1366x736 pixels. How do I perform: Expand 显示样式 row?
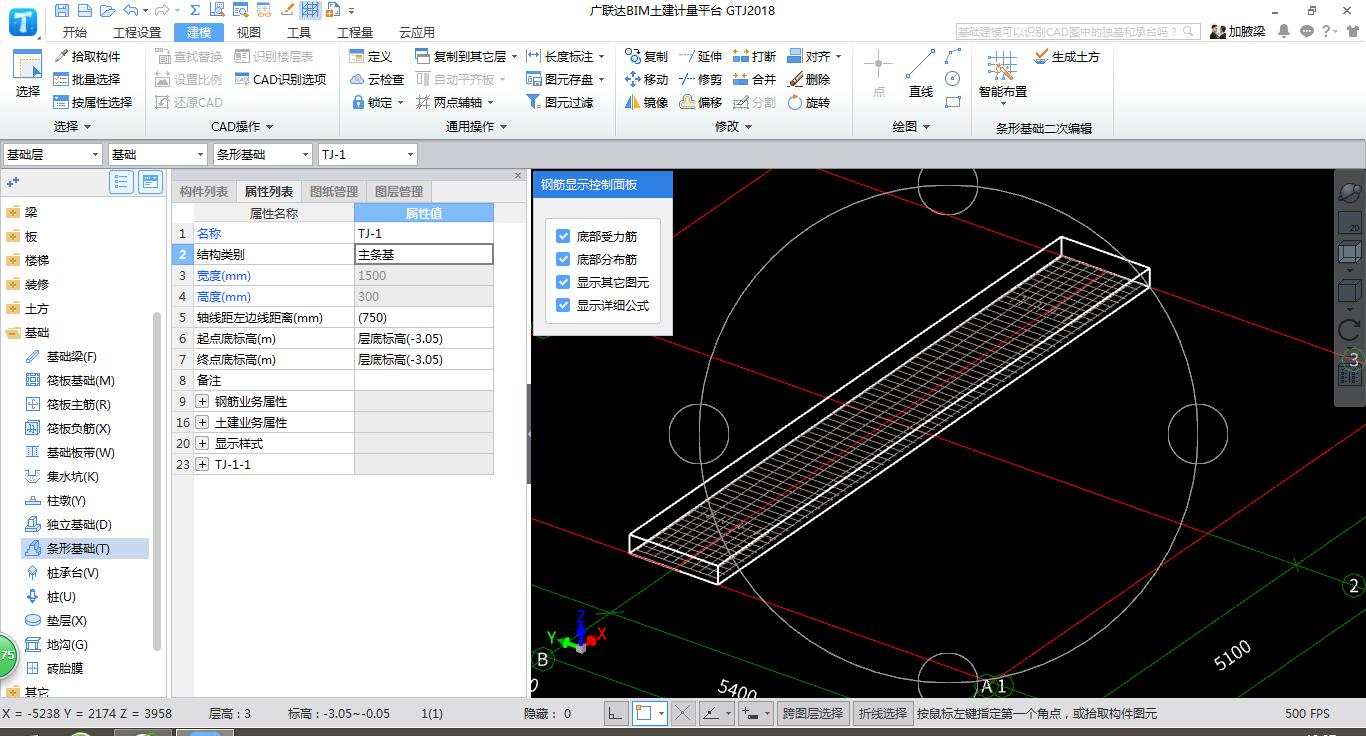tap(202, 444)
